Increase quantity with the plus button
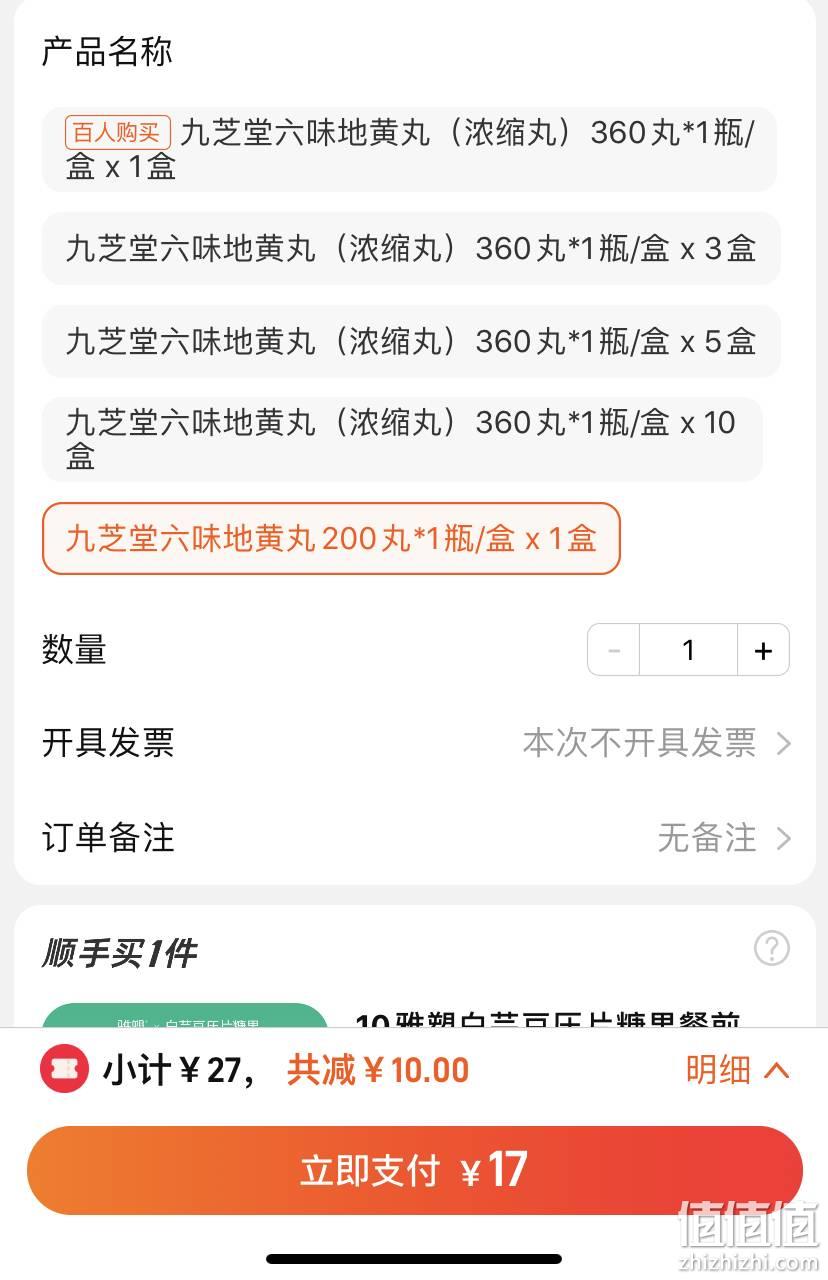The image size is (828, 1280). pyautogui.click(x=763, y=650)
